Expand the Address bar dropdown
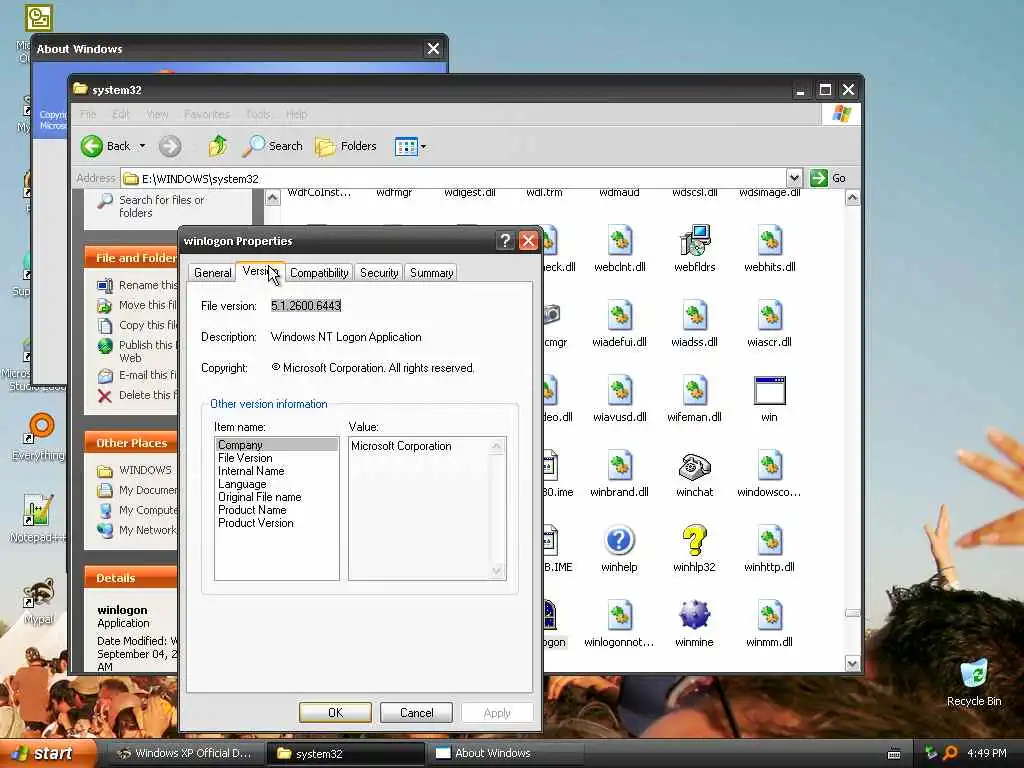This screenshot has height=768, width=1024. (793, 178)
